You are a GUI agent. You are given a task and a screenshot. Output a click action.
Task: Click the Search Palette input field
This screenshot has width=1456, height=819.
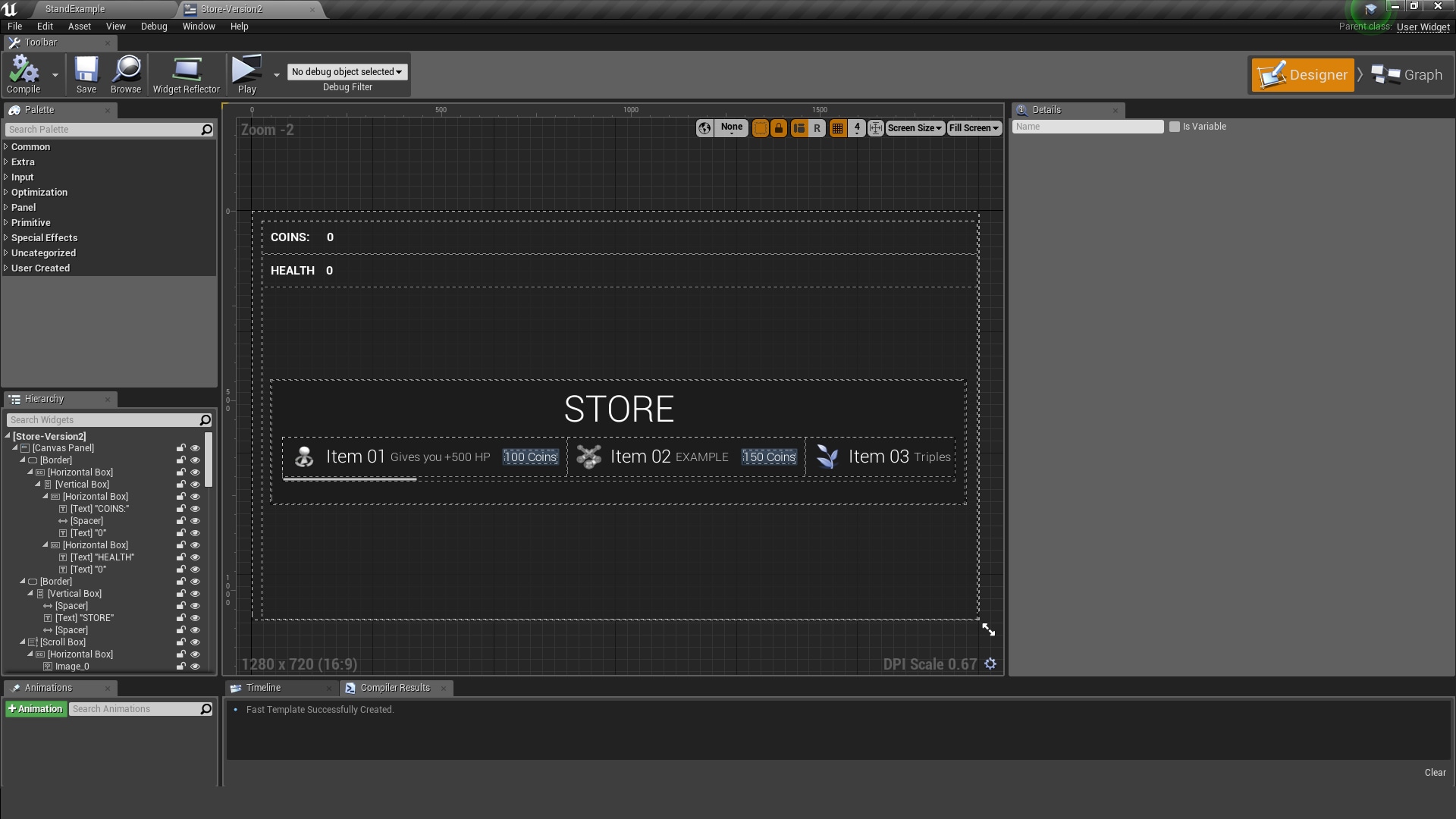pyautogui.click(x=102, y=130)
